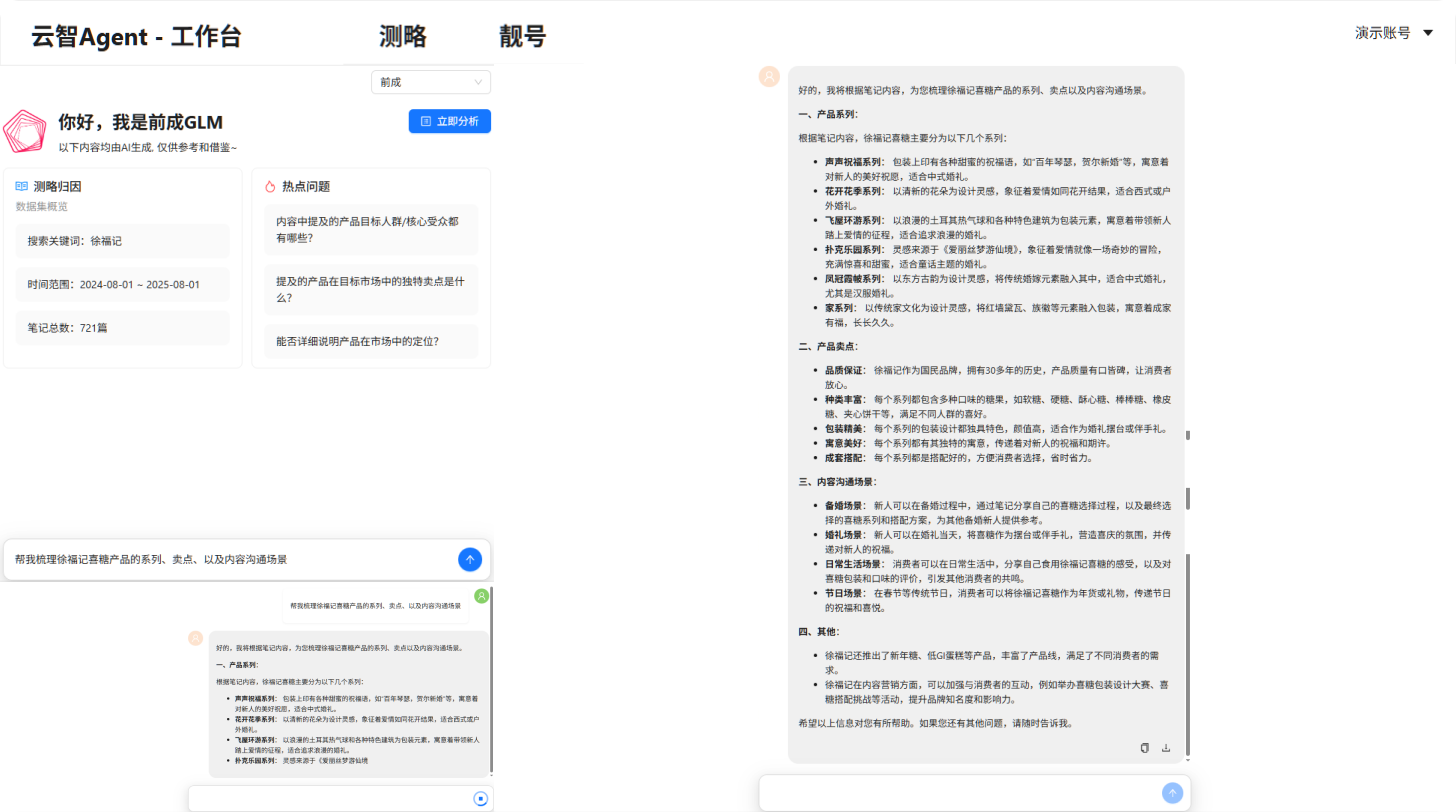1456x812 pixels.
Task: Click the green user avatar in small chat
Action: tap(481, 596)
